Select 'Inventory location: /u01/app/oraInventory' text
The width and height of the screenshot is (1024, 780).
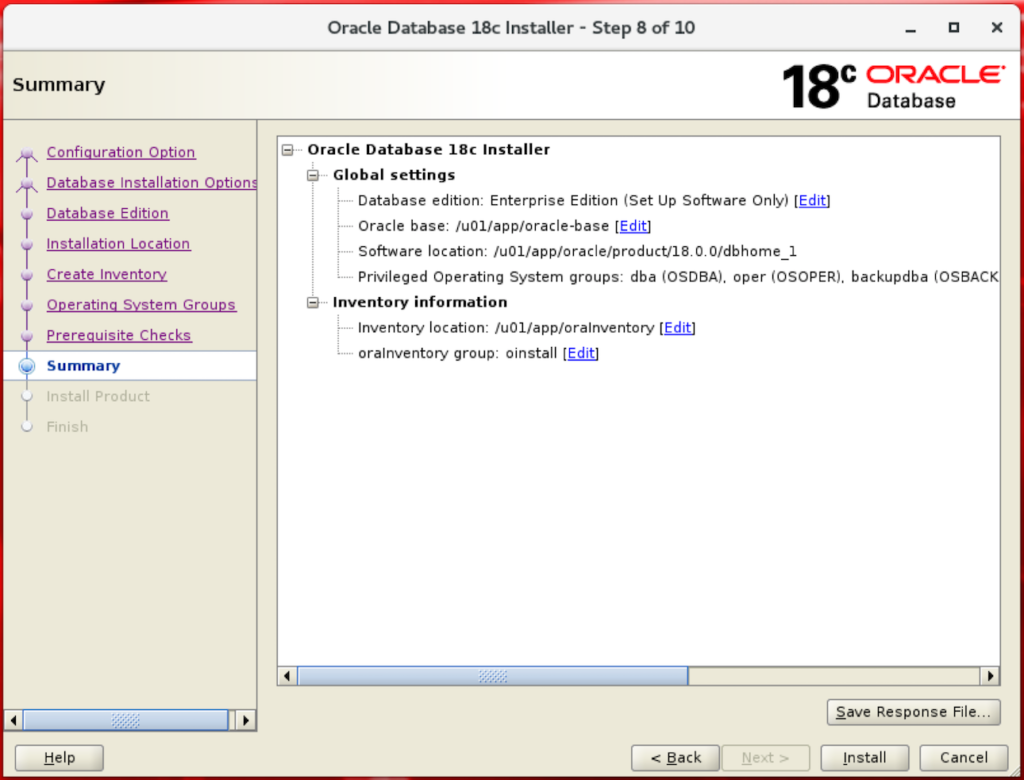(506, 328)
